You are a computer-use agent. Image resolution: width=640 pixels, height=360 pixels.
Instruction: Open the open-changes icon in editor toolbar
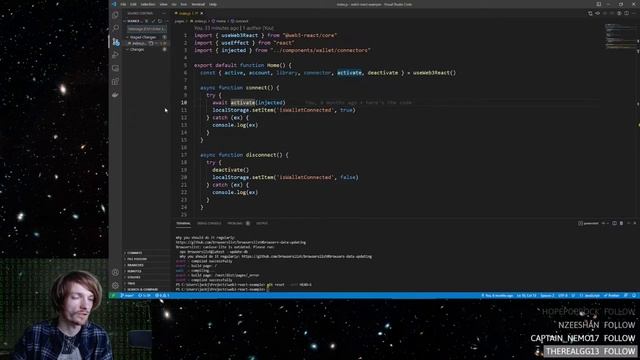click(590, 13)
